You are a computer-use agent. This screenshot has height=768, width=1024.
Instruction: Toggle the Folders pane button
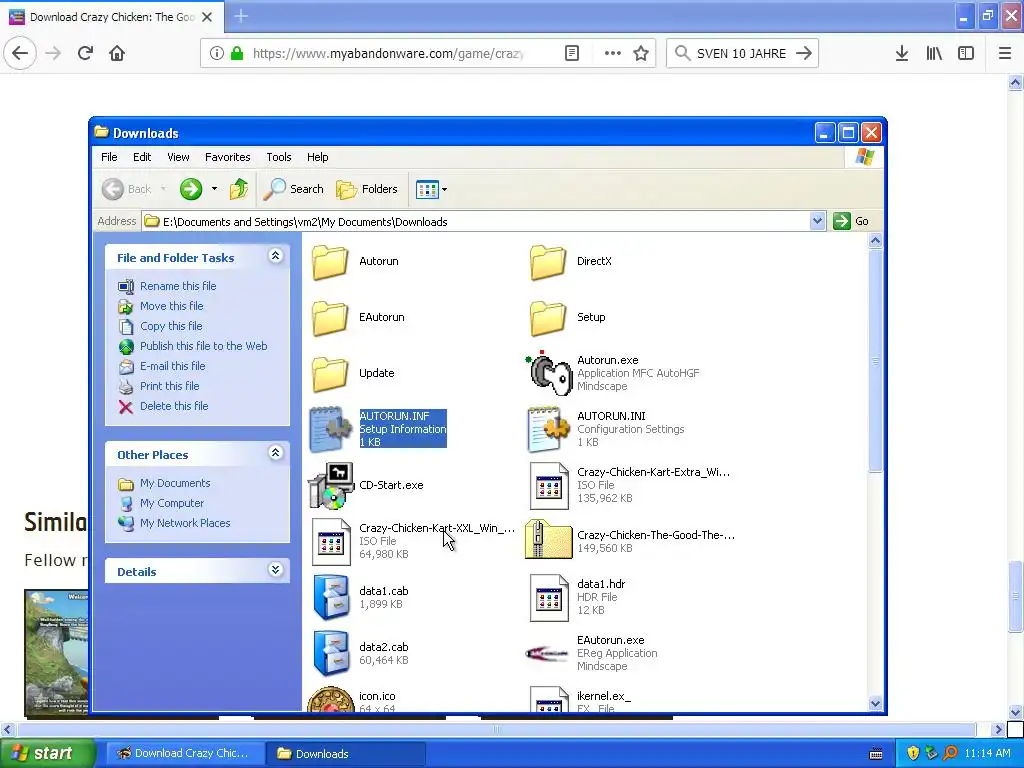pos(367,189)
